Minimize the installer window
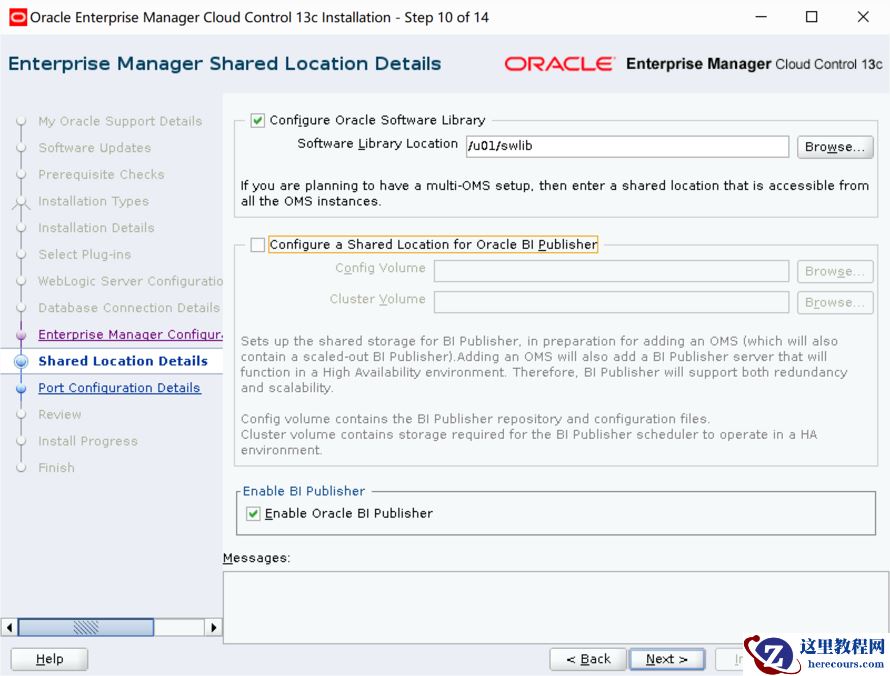 (x=761, y=17)
